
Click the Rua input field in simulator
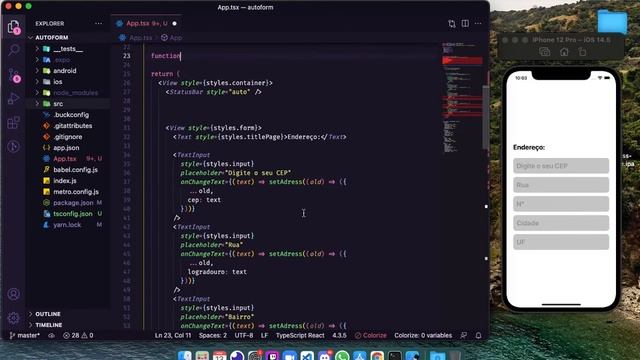click(561, 185)
